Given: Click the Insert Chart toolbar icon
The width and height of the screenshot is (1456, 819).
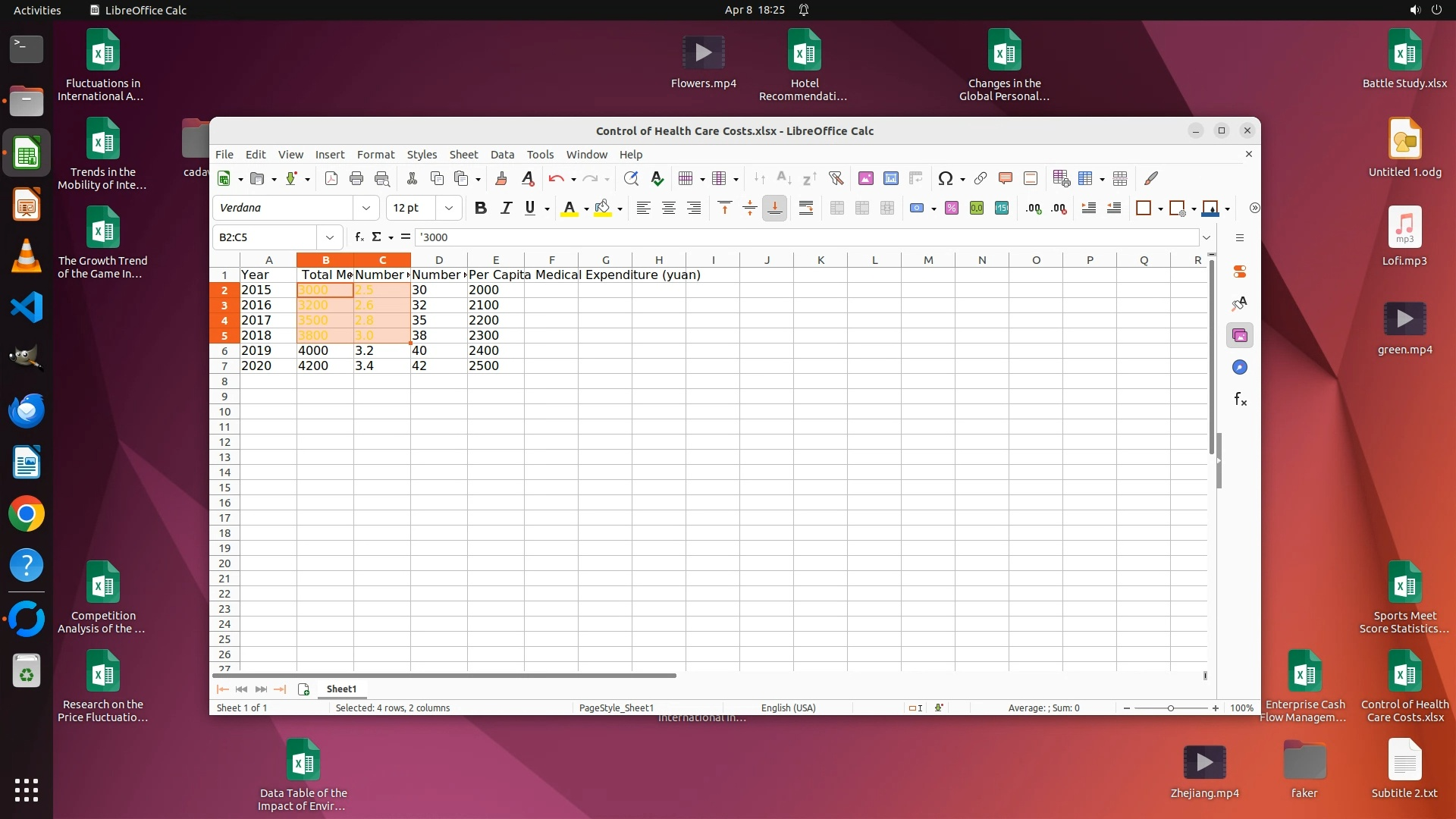Looking at the screenshot, I should pos(891,179).
